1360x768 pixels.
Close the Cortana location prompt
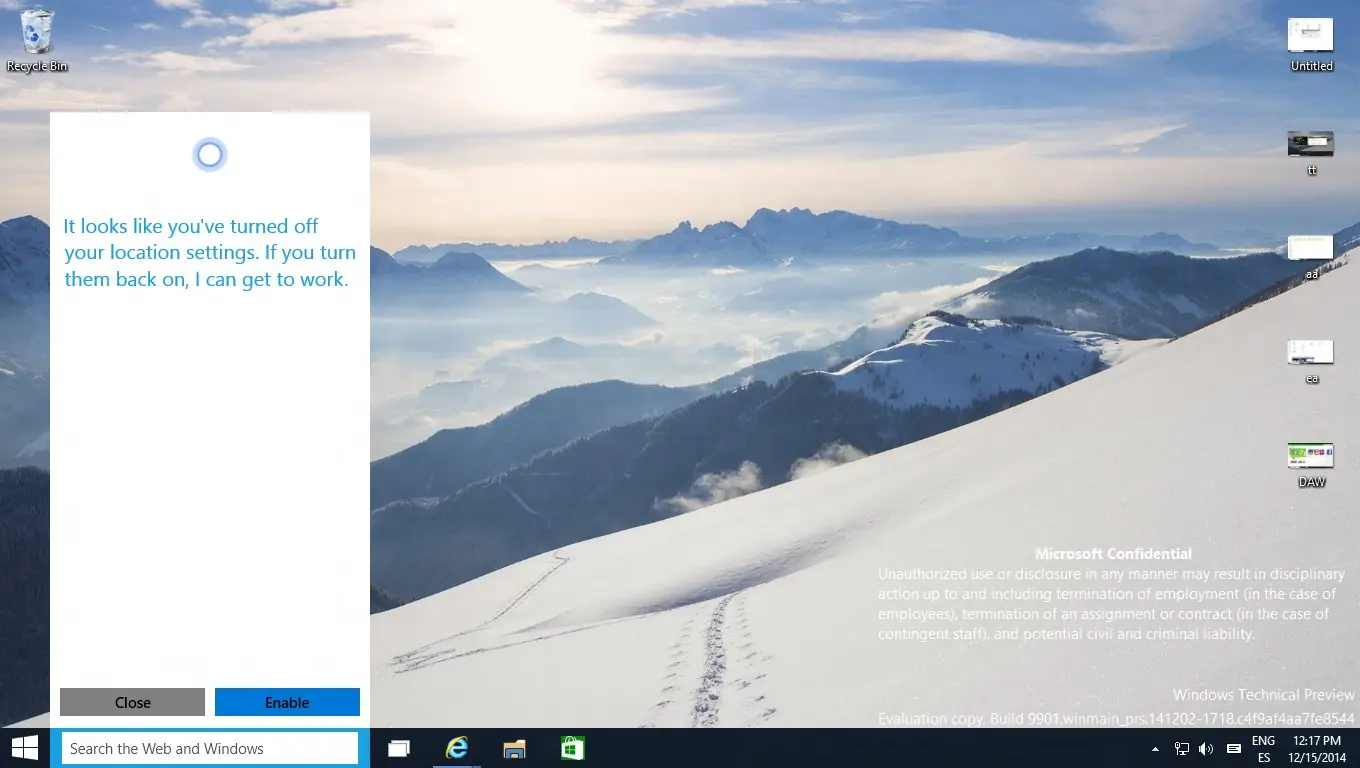click(132, 702)
